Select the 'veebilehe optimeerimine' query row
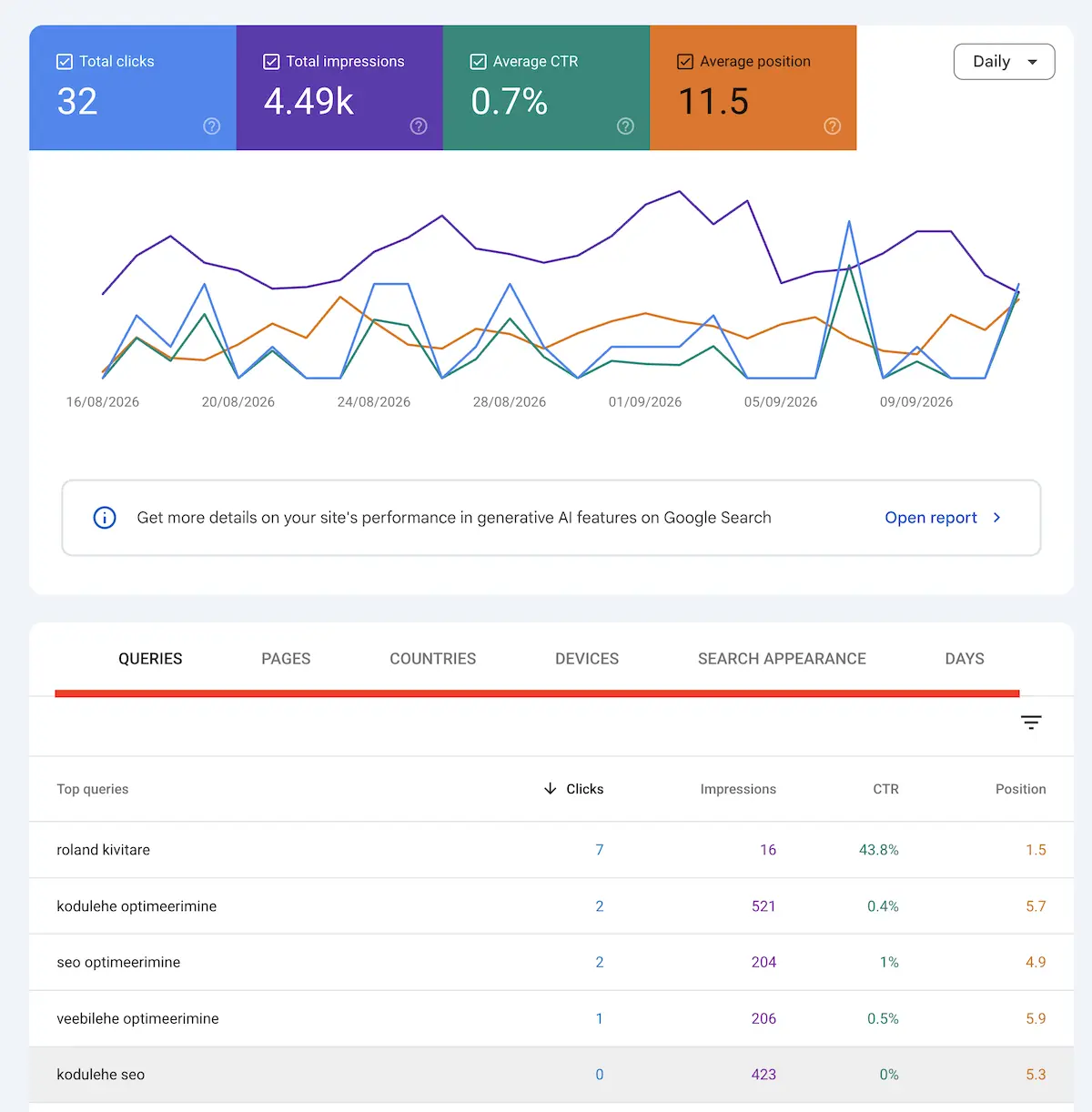This screenshot has width=1092, height=1112. [551, 1018]
